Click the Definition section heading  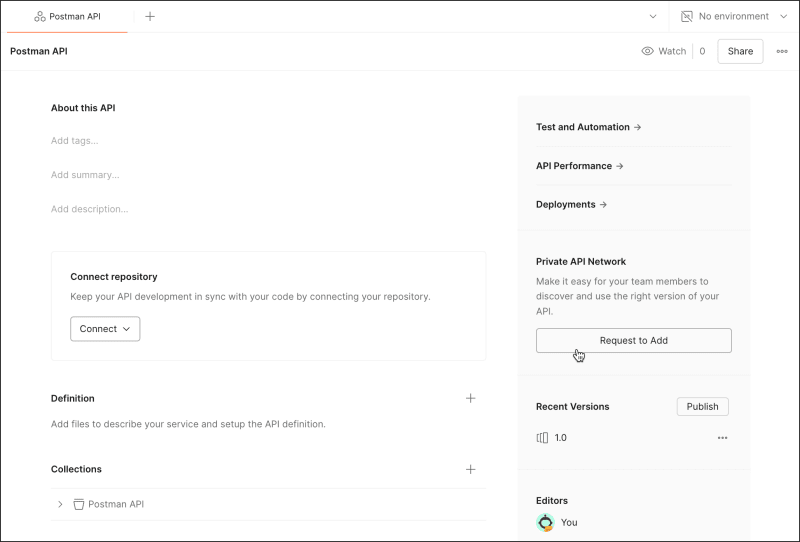point(72,399)
